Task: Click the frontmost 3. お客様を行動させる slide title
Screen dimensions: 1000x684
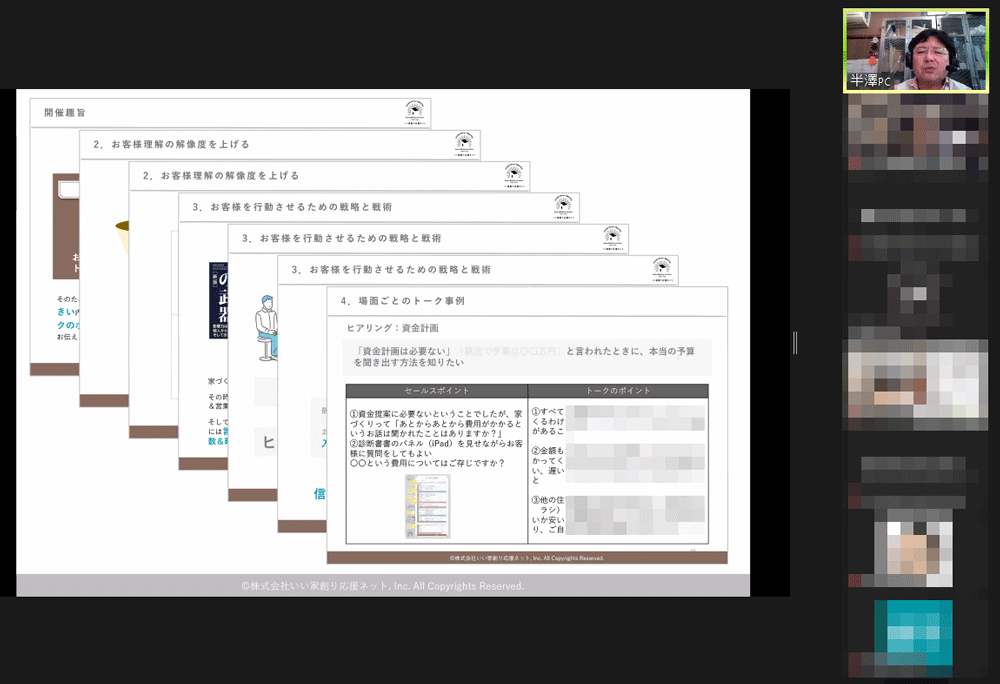Action: [390, 270]
